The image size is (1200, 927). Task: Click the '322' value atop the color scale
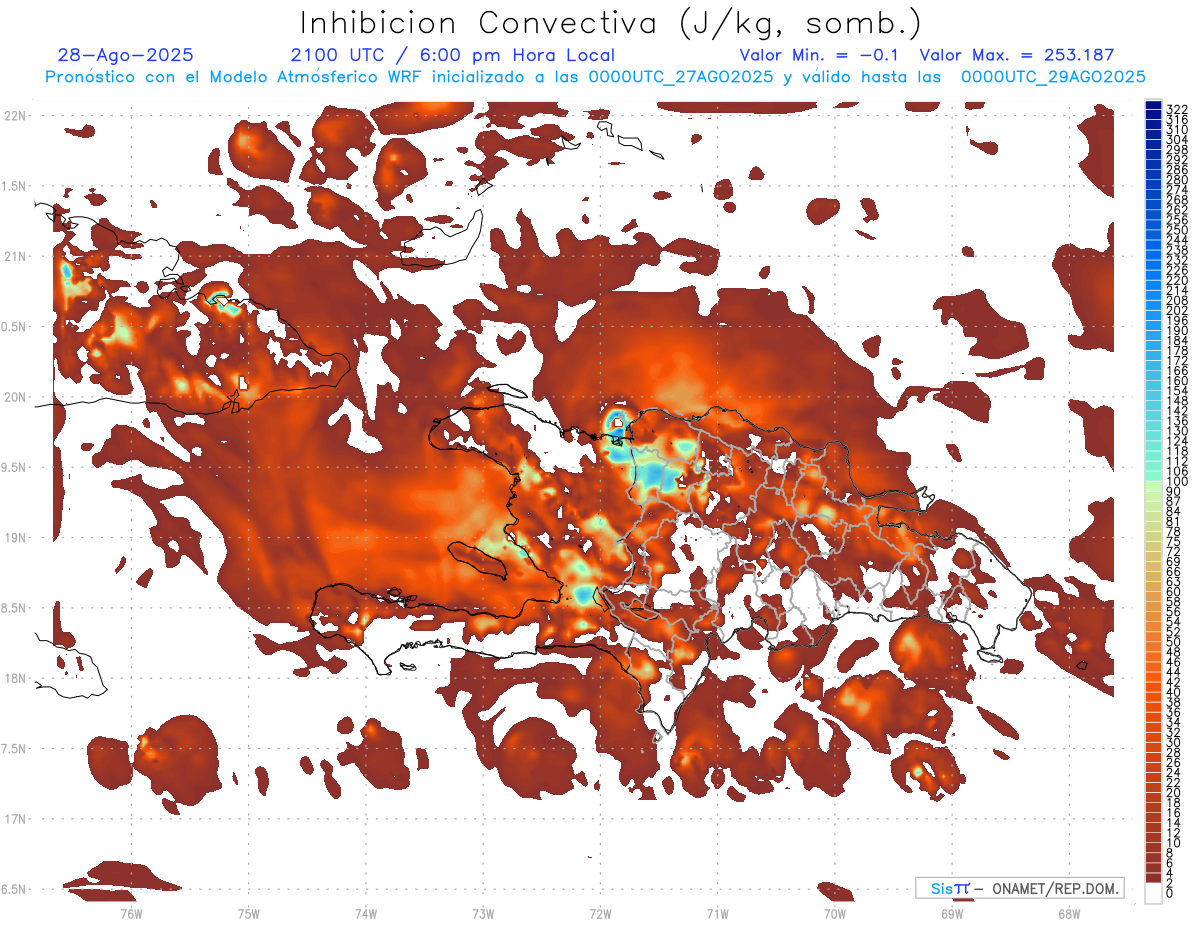(x=1177, y=109)
